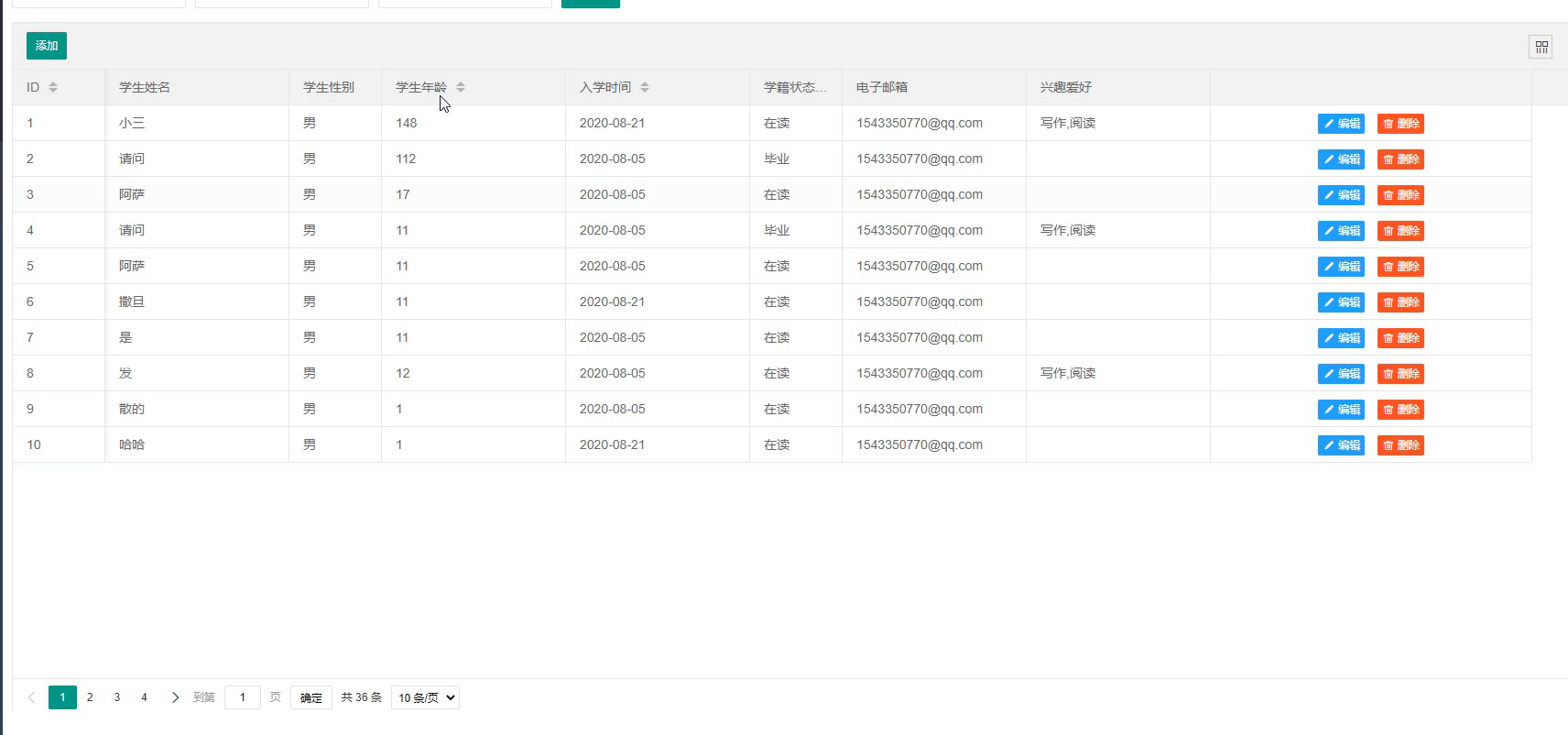Go to page 4
Viewport: 1568px width, 735px height.
144,697
